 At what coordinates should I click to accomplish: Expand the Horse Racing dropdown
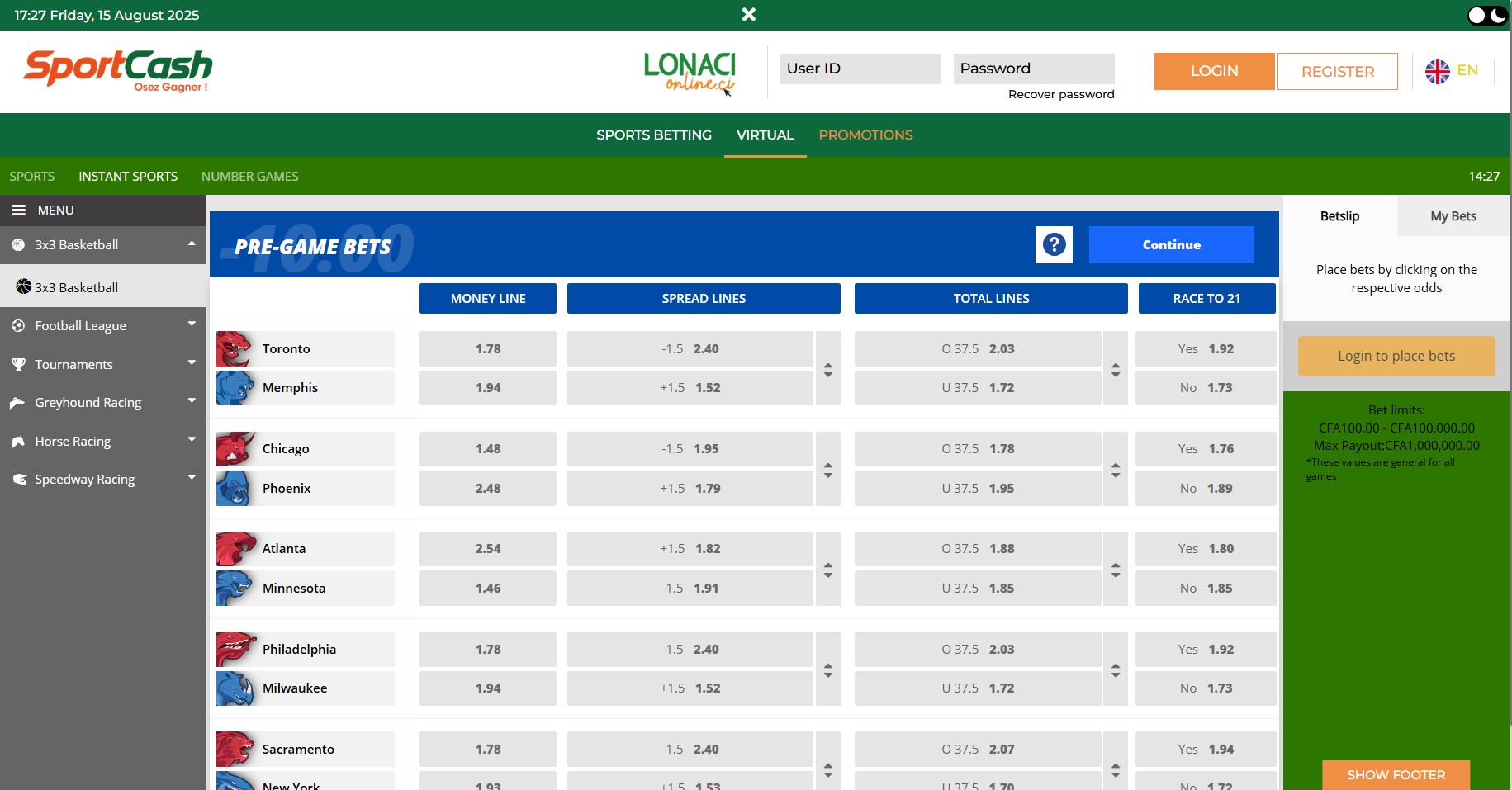click(x=191, y=441)
